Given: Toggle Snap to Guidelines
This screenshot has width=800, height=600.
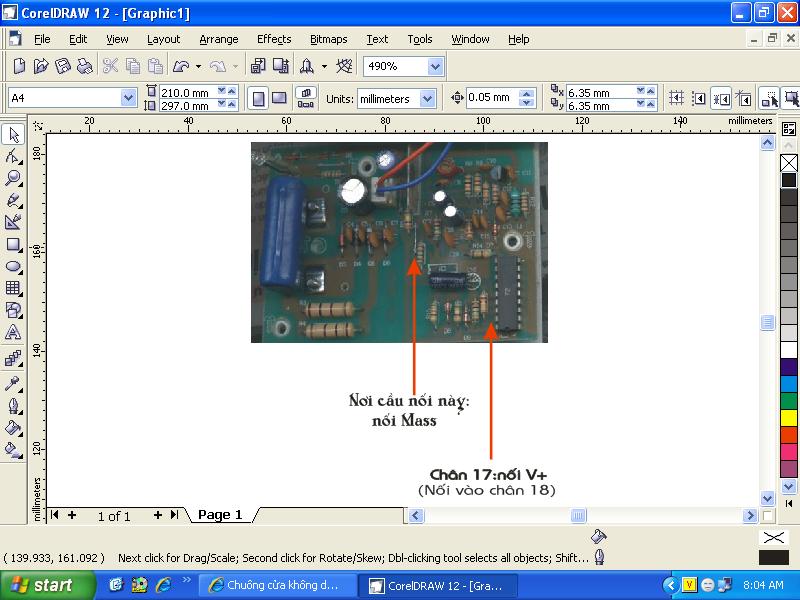Looking at the screenshot, I should pos(698,98).
